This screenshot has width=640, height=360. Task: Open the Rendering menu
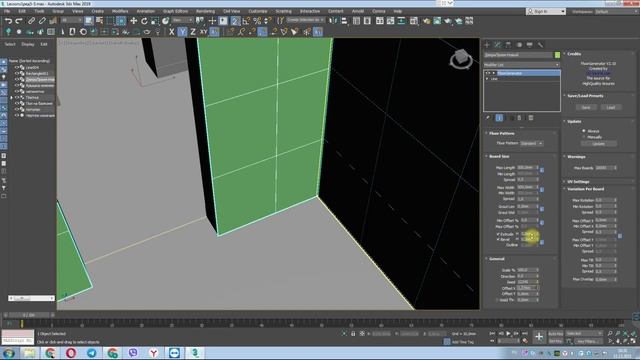(205, 11)
